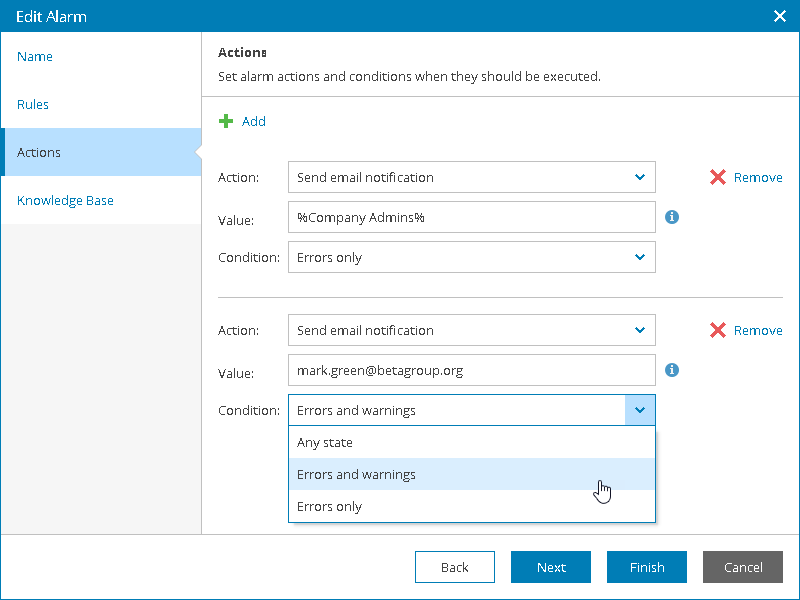This screenshot has height=600, width=800.
Task: Go to the Name step
Action: (x=35, y=57)
